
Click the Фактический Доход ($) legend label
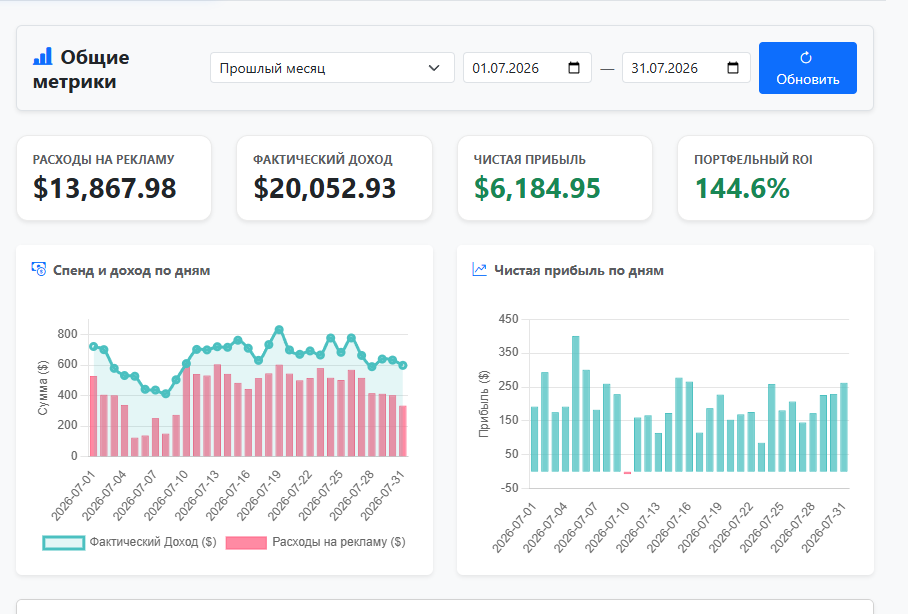[153, 542]
